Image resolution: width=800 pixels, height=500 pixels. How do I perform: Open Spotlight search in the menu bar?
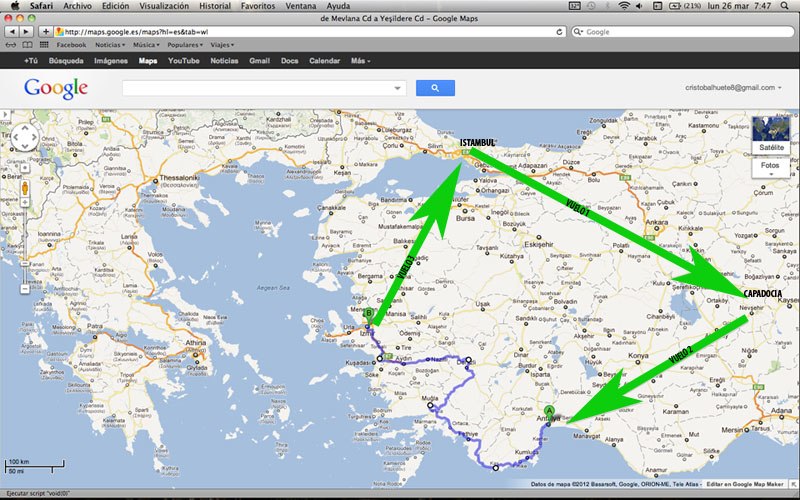[x=784, y=6]
